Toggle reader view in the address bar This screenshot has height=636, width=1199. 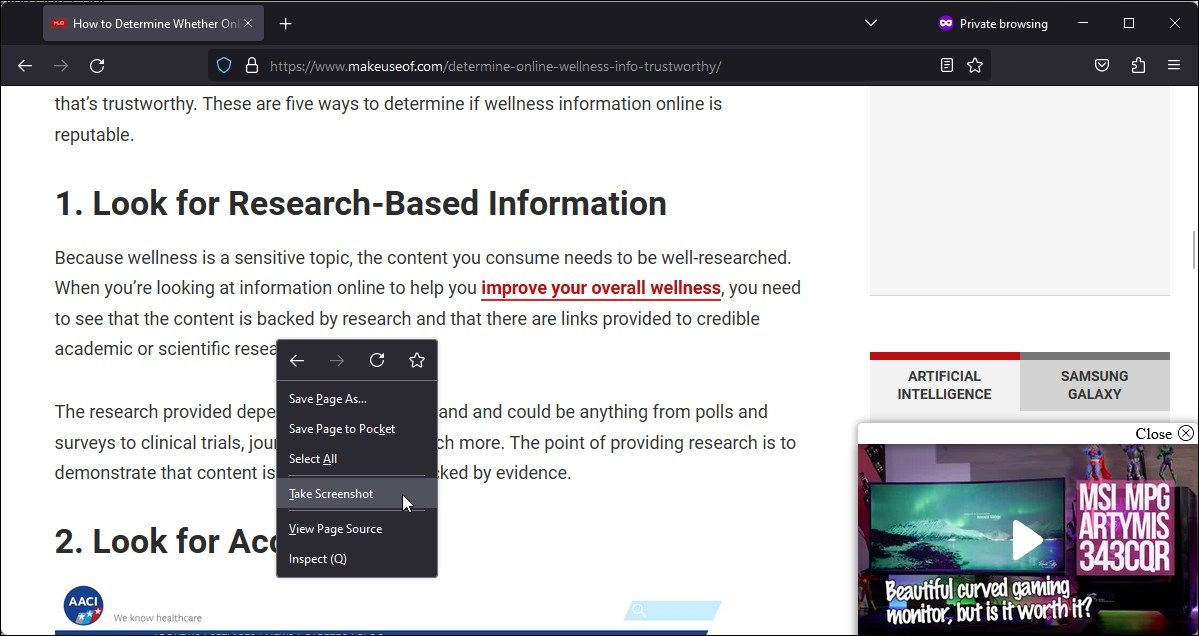click(x=946, y=64)
